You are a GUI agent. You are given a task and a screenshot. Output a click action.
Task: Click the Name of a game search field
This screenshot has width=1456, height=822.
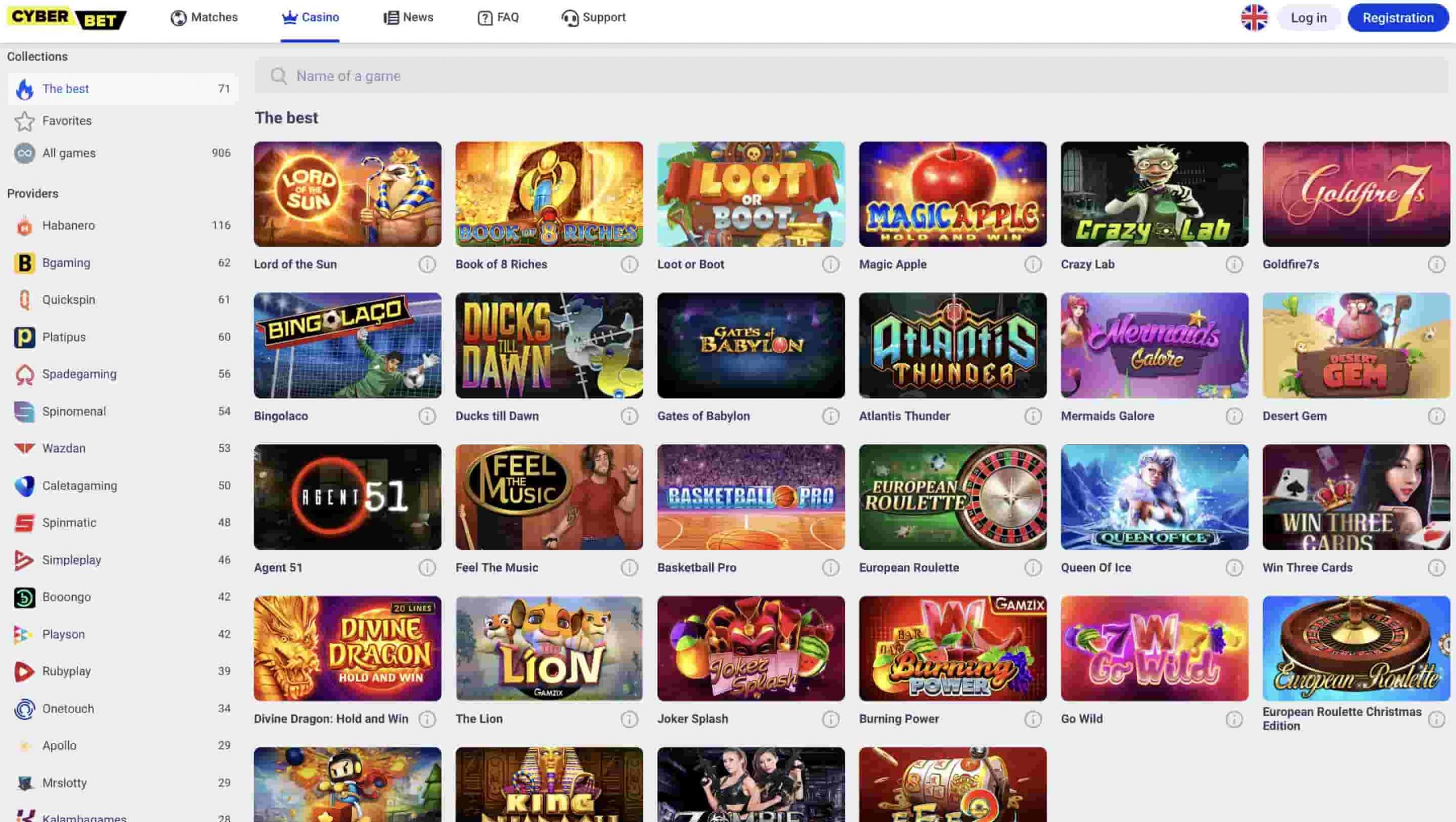coord(851,76)
